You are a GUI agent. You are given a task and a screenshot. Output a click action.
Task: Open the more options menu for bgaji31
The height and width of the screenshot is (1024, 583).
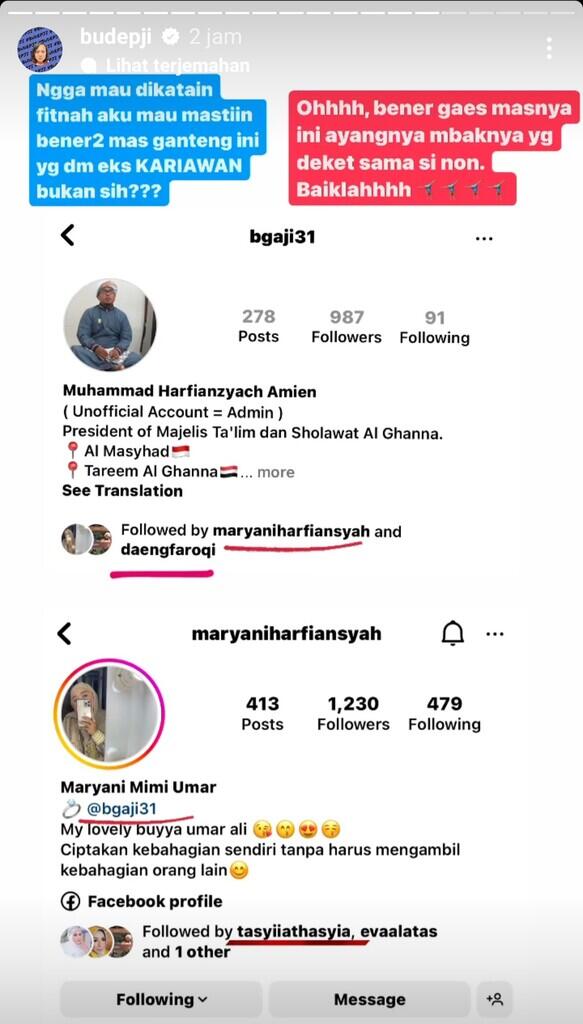484,239
